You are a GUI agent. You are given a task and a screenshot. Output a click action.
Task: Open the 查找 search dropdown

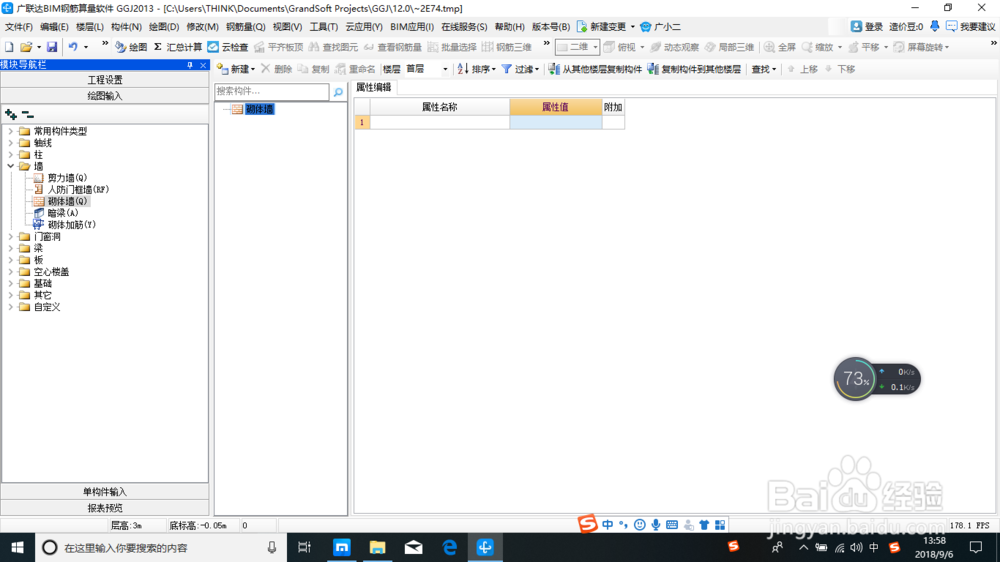tap(763, 69)
